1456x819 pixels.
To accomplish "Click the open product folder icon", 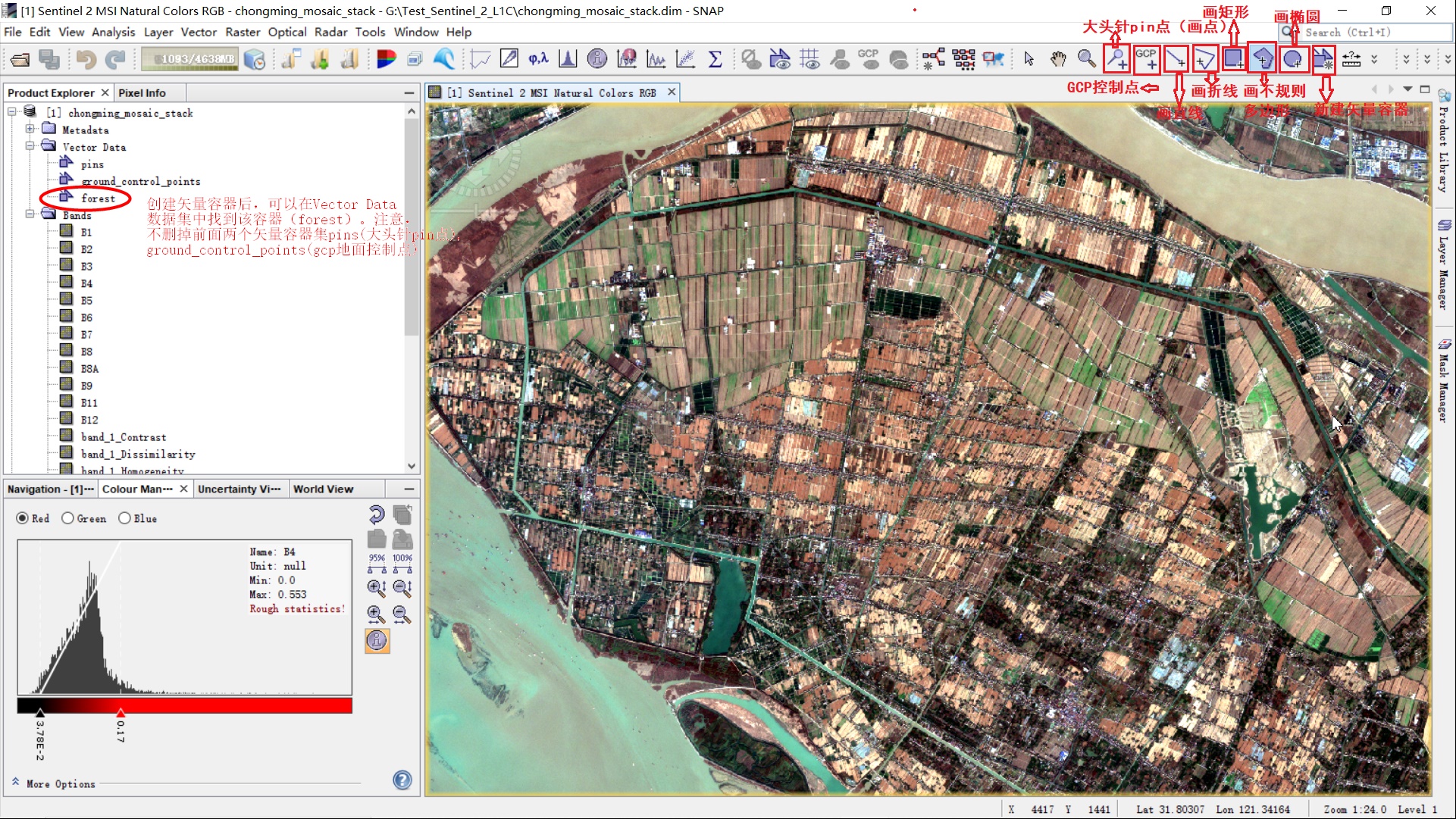I will tap(20, 59).
